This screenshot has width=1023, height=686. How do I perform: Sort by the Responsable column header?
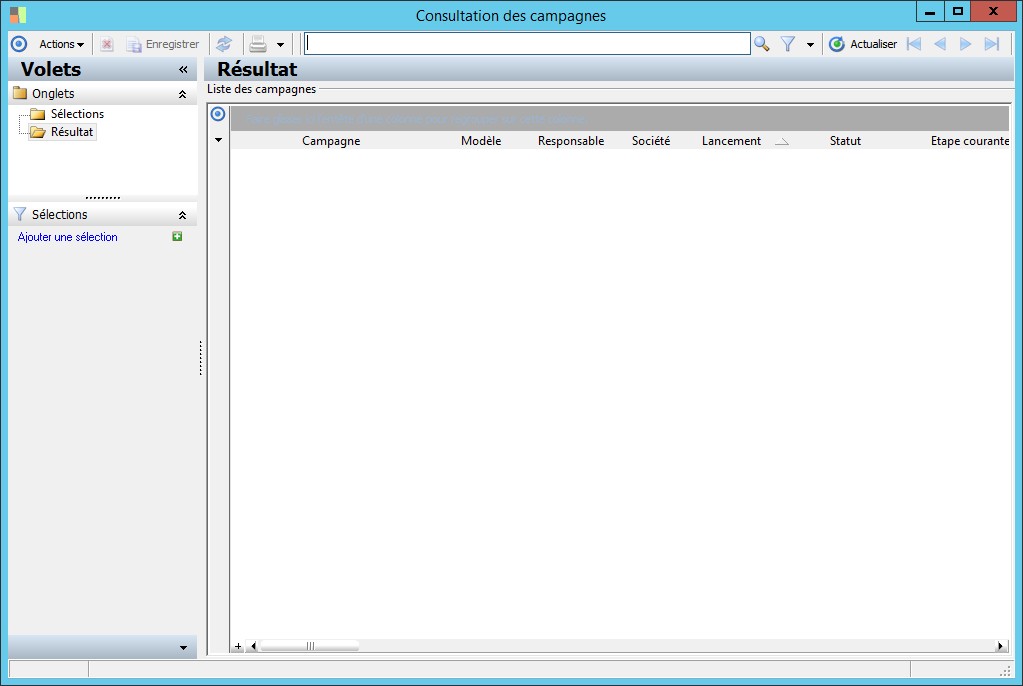click(x=571, y=141)
